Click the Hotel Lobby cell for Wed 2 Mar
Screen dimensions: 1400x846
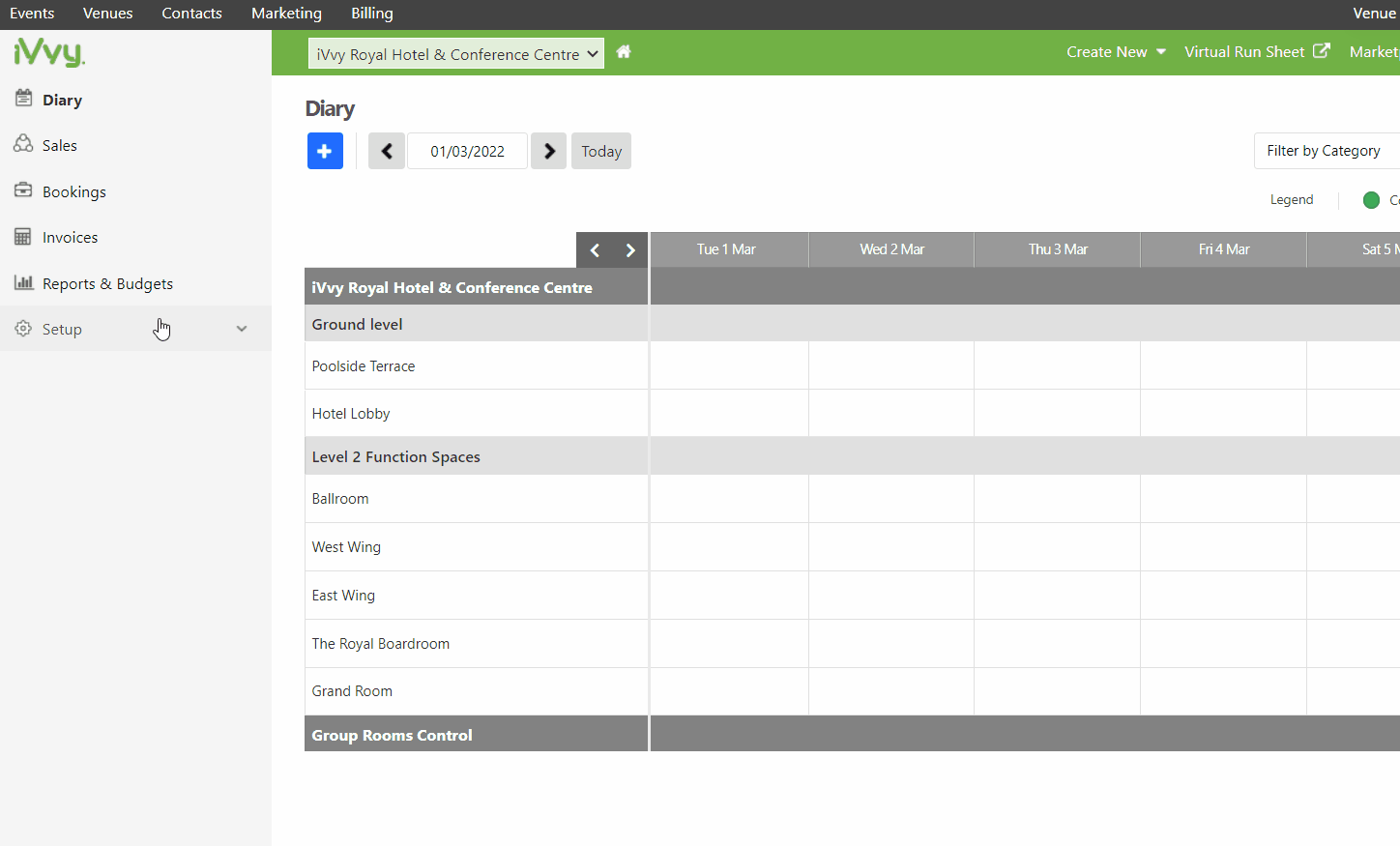click(891, 413)
